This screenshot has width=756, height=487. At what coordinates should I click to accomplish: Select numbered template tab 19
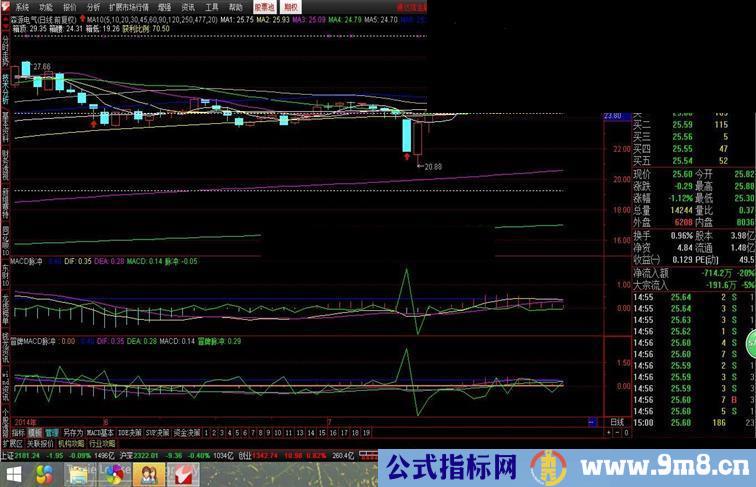click(x=367, y=433)
